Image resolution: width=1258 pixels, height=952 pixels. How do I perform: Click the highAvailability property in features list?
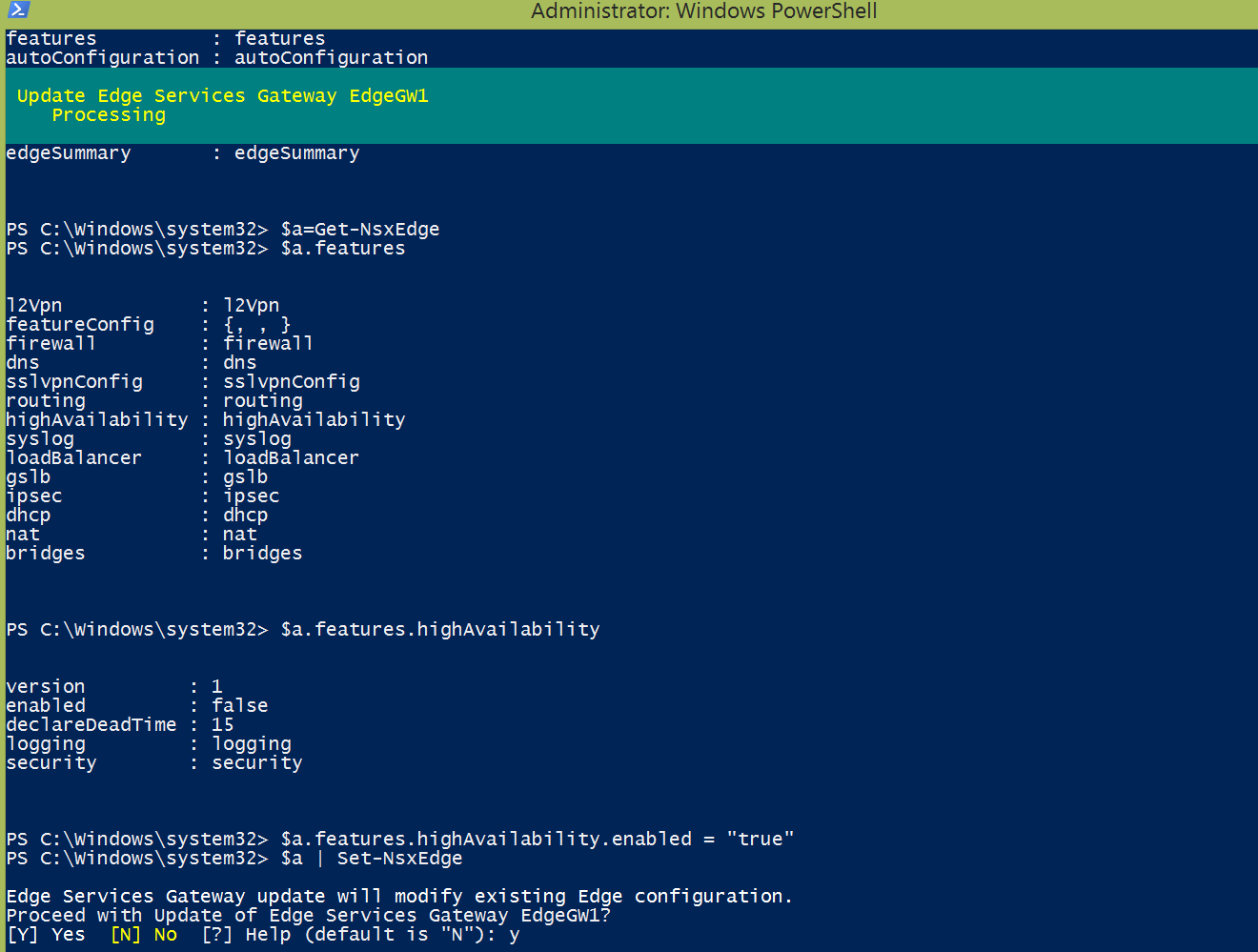click(96, 420)
